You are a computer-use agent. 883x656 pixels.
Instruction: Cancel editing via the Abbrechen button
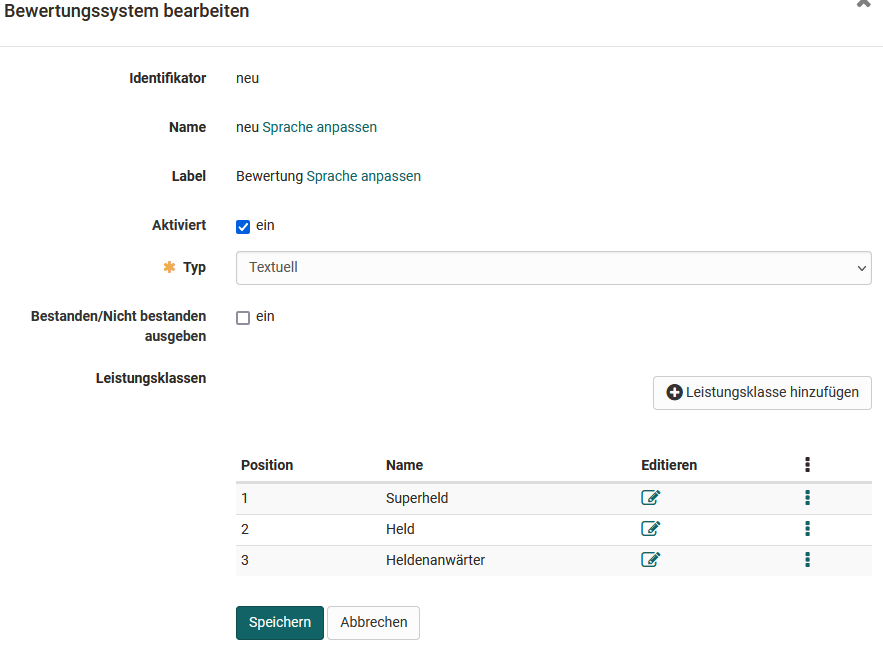pyautogui.click(x=373, y=622)
